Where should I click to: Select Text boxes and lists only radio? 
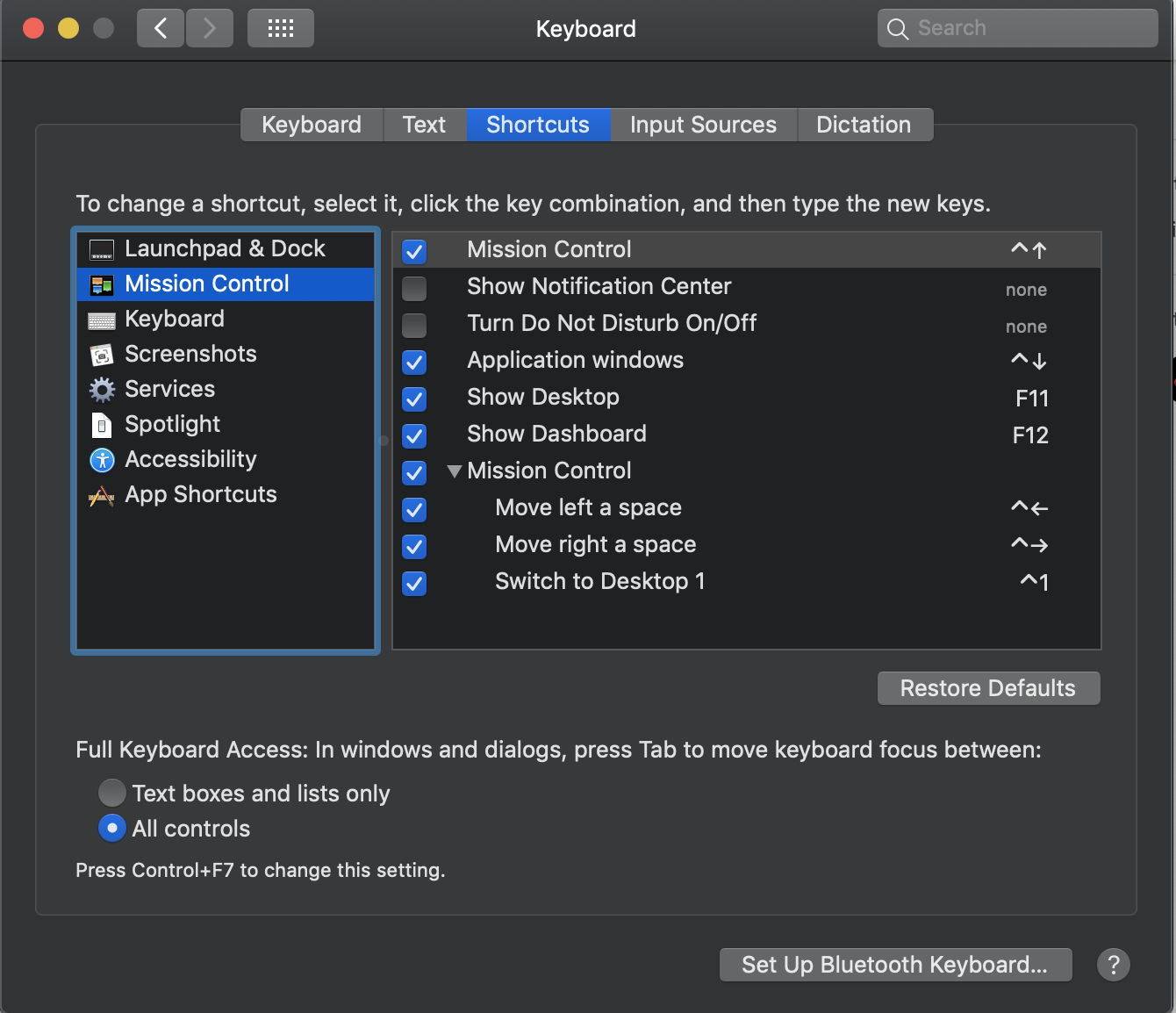111,793
